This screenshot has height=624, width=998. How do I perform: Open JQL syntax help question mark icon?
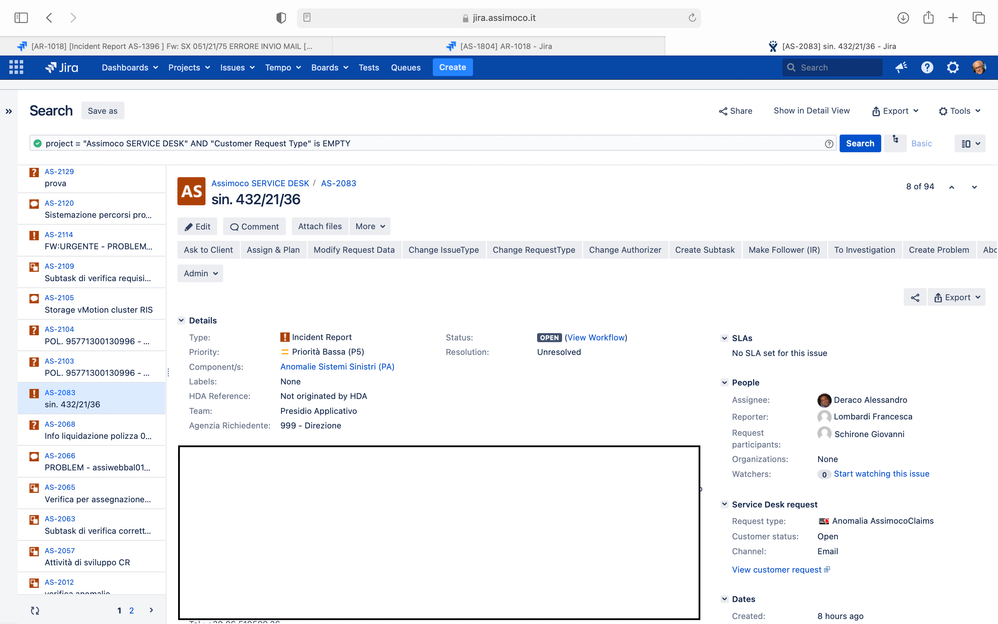coord(830,143)
